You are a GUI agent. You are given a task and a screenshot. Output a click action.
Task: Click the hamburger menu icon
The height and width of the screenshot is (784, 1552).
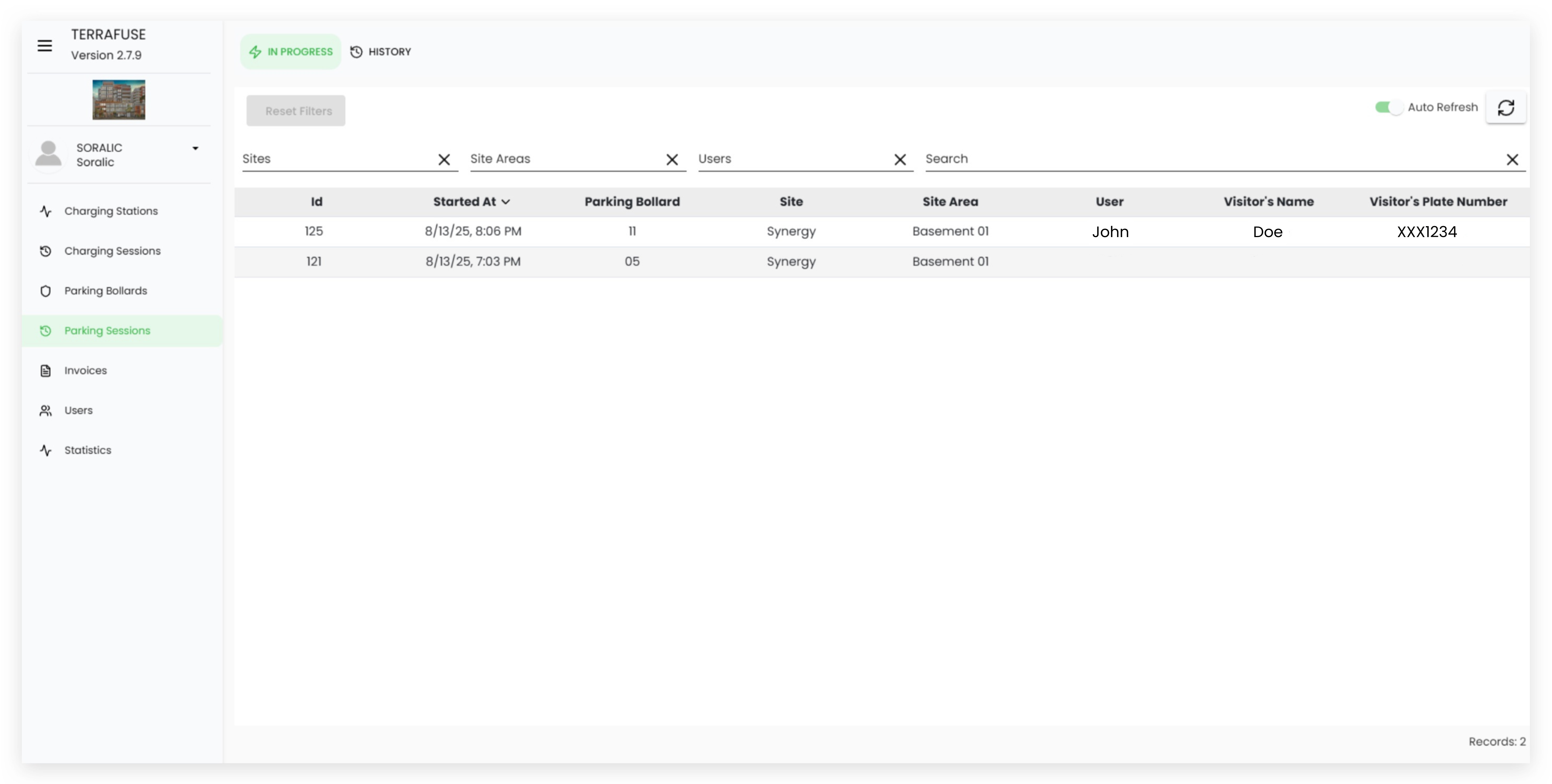coord(45,46)
